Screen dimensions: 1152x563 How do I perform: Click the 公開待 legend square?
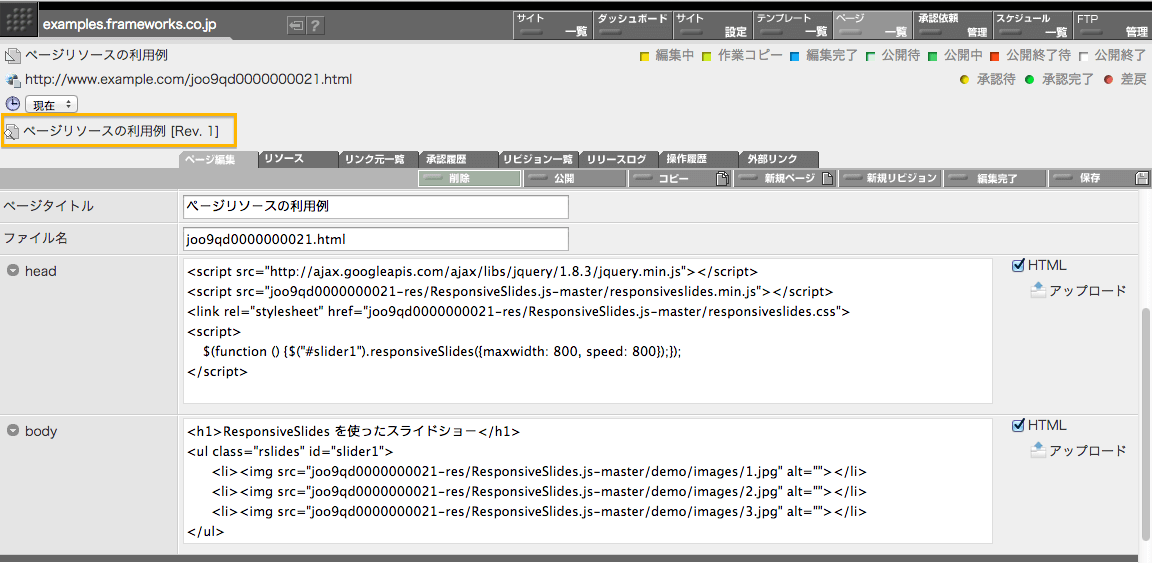pos(871,56)
